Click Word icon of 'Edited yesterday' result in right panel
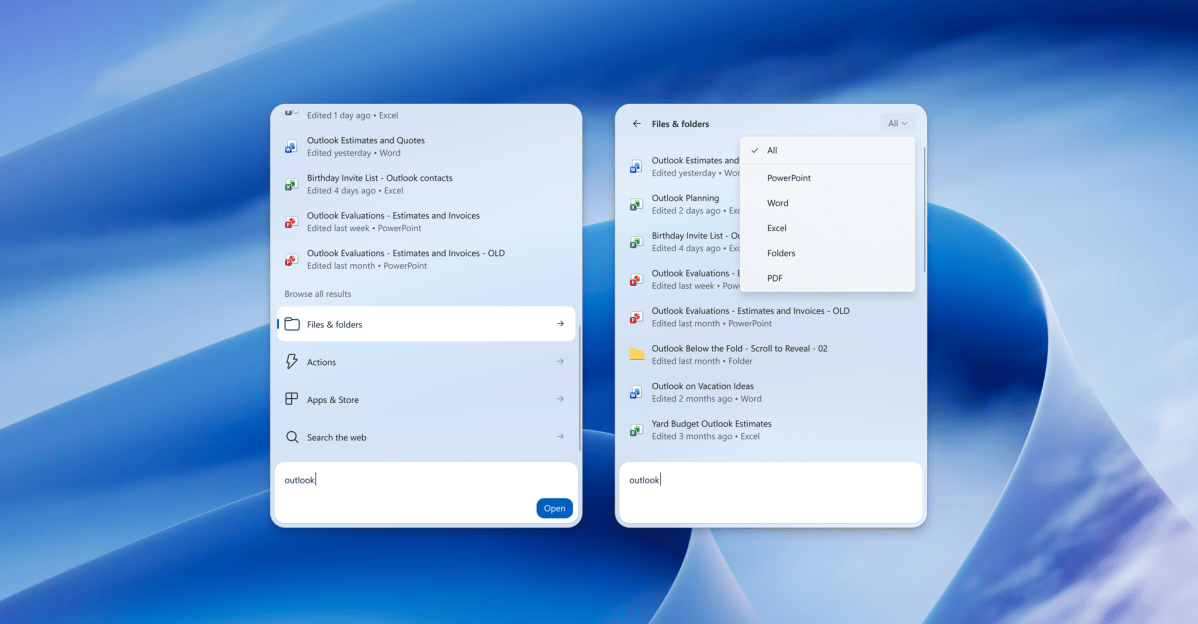The height and width of the screenshot is (624, 1198). (x=636, y=167)
